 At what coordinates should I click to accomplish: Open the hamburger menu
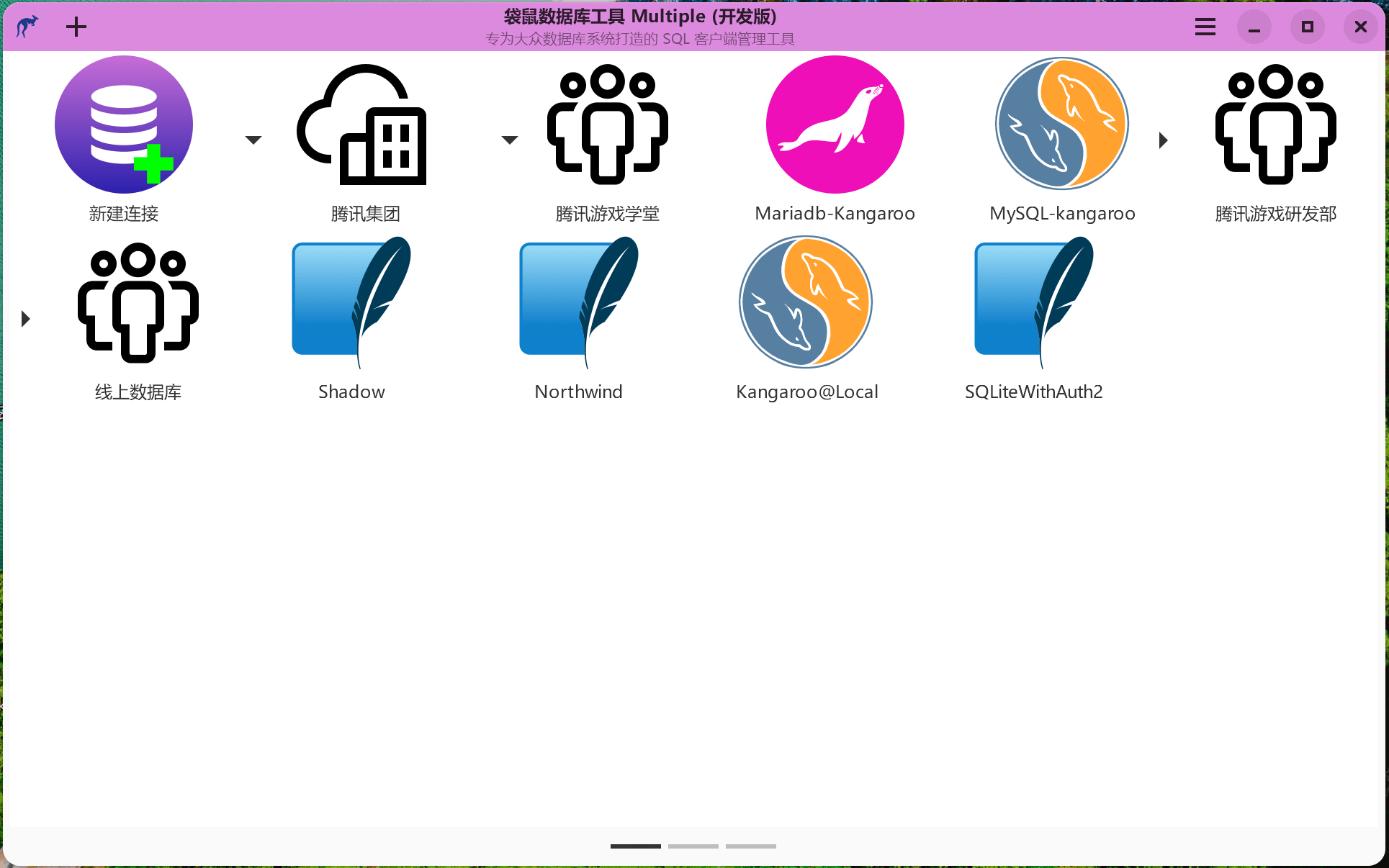[x=1205, y=27]
